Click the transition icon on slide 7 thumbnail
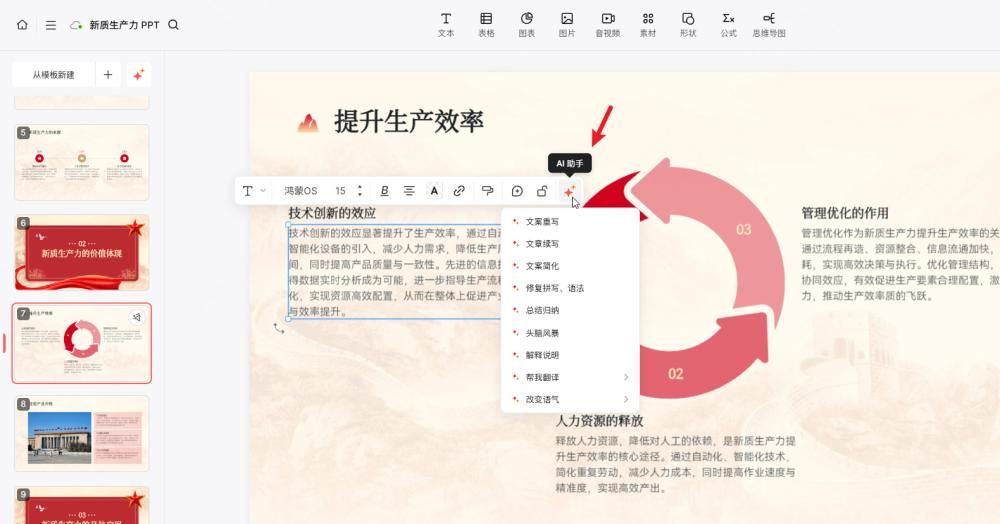Image resolution: width=1000 pixels, height=524 pixels. coord(136,317)
